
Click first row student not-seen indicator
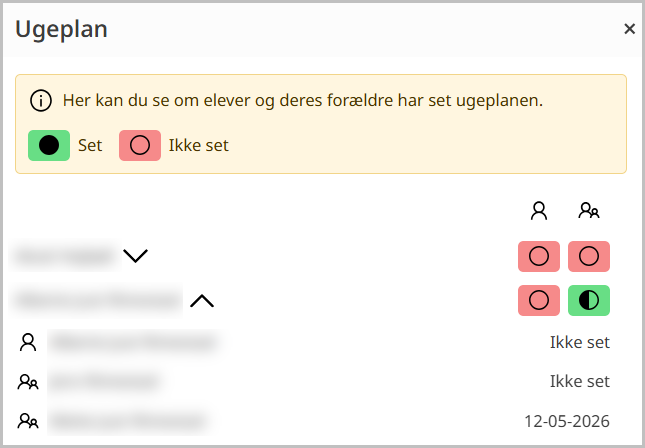[x=539, y=256]
